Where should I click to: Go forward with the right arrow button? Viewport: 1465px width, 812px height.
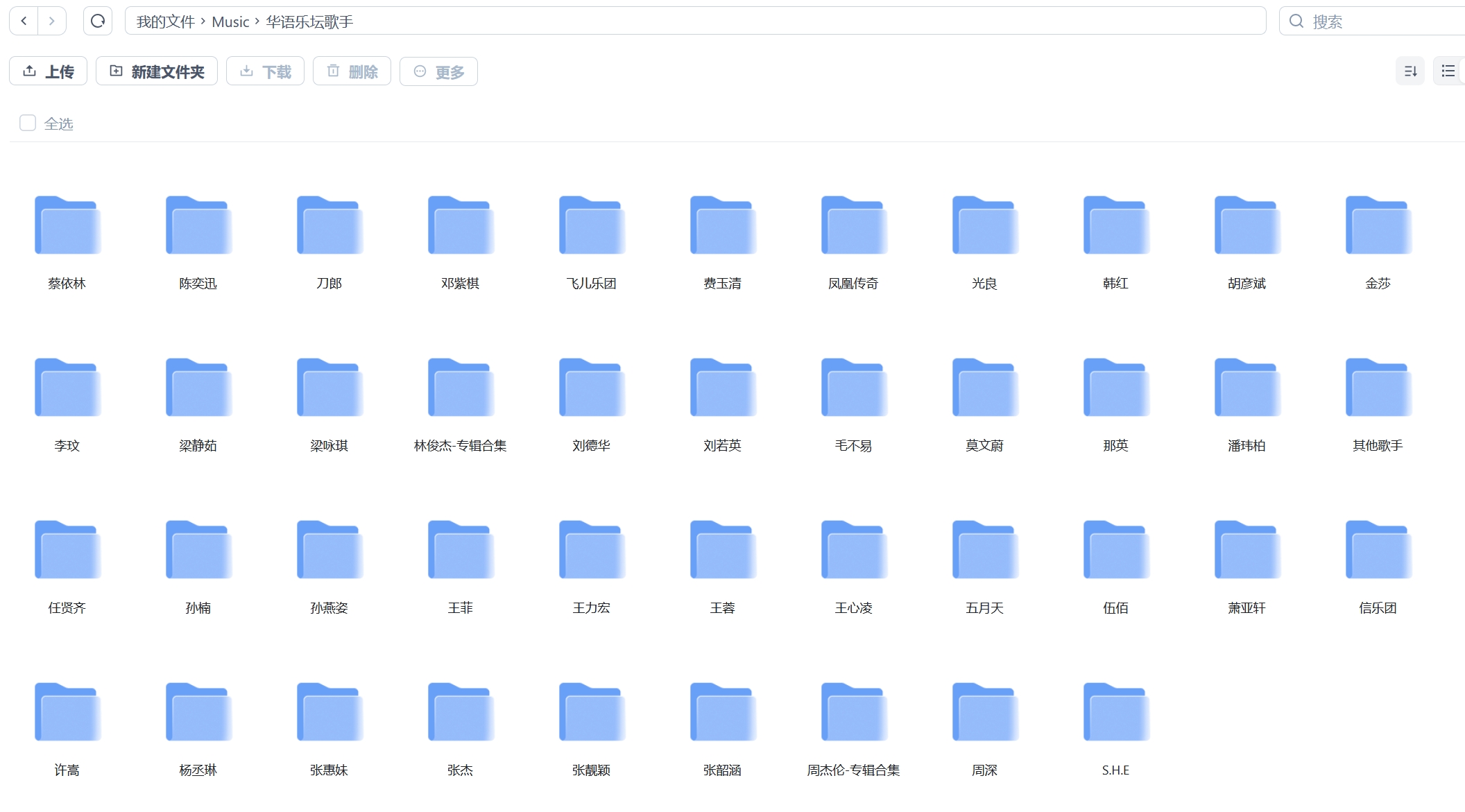pos(52,21)
